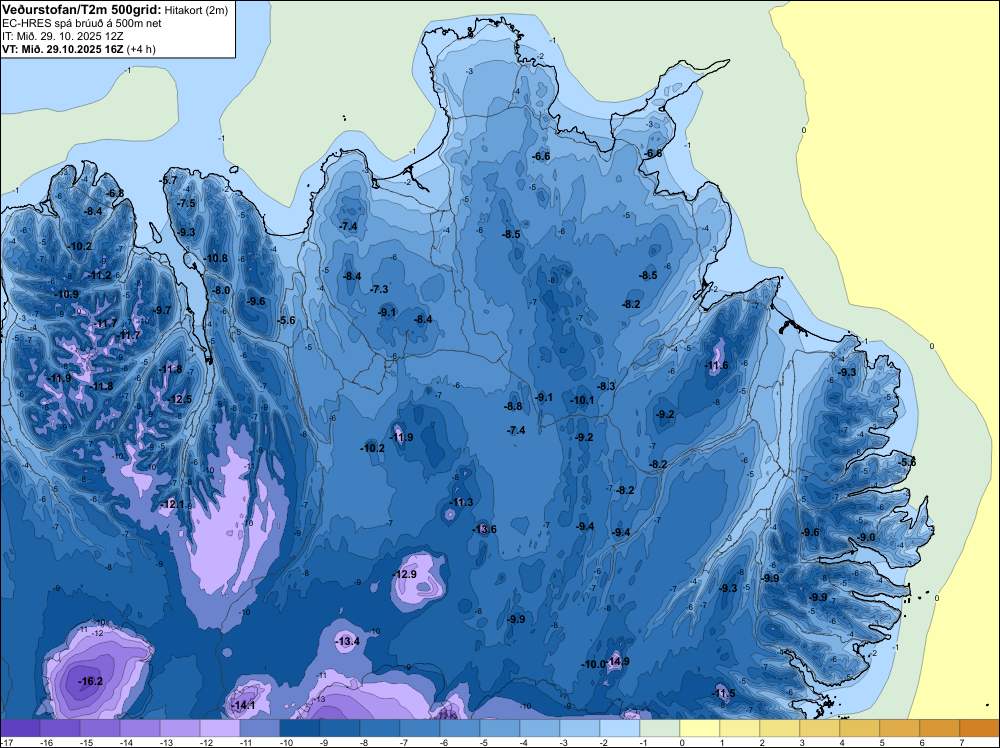This screenshot has width=1000, height=748.
Task: Click the -11.6 temperature label
Action: [716, 365]
